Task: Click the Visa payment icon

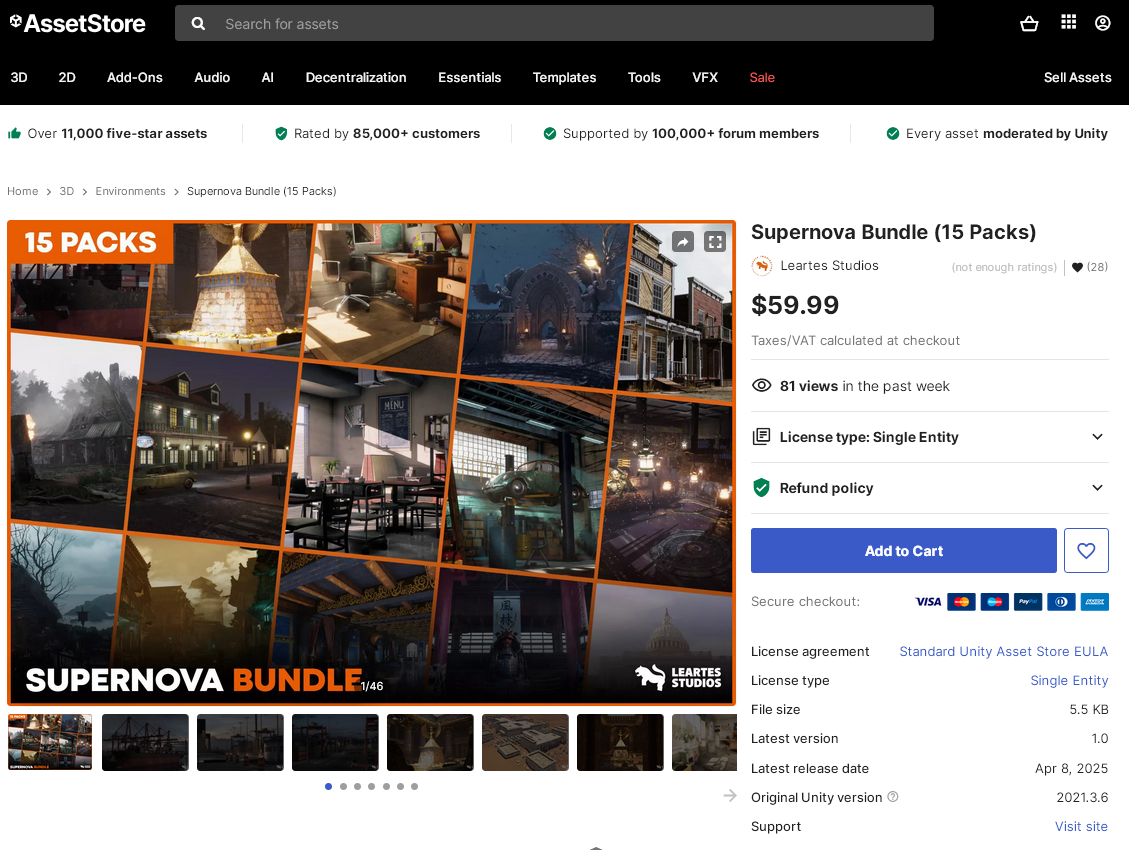Action: pyautogui.click(x=928, y=602)
